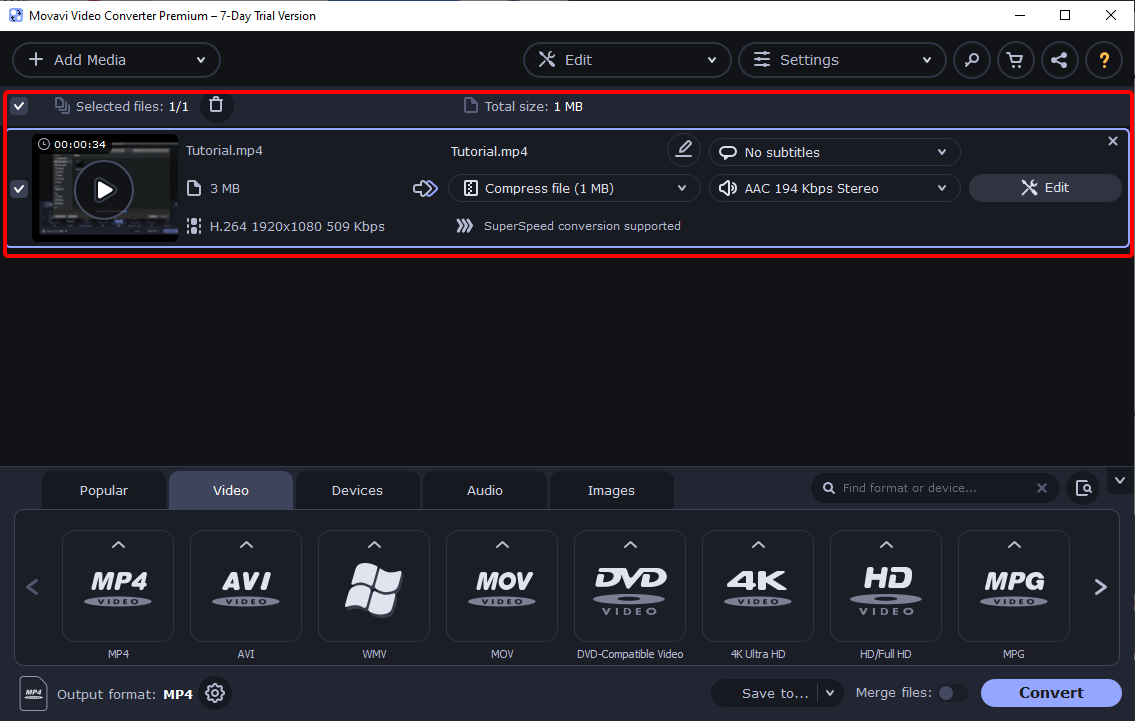Open output format settings gear

[x=215, y=693]
